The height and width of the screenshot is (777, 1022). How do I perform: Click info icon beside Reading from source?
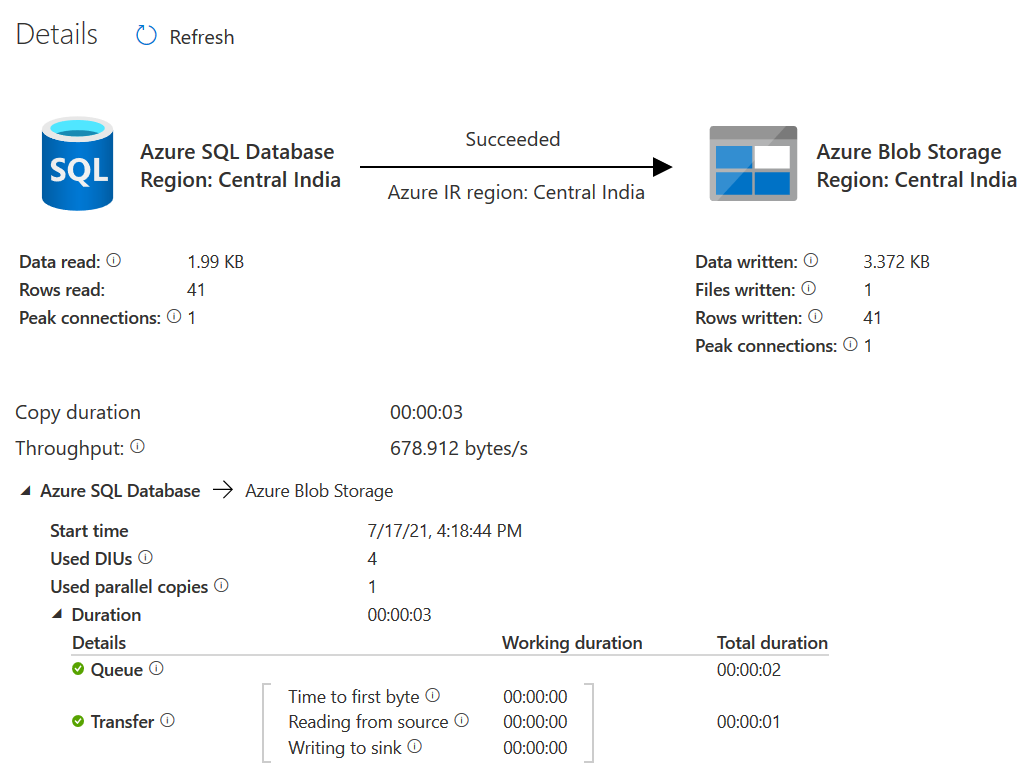pos(461,721)
